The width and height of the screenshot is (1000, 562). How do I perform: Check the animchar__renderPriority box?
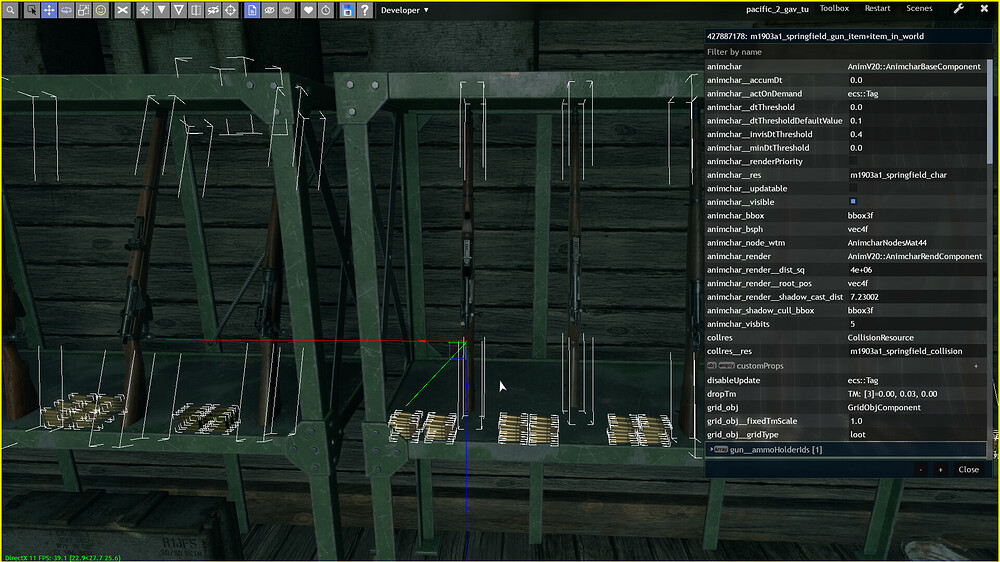(853, 161)
